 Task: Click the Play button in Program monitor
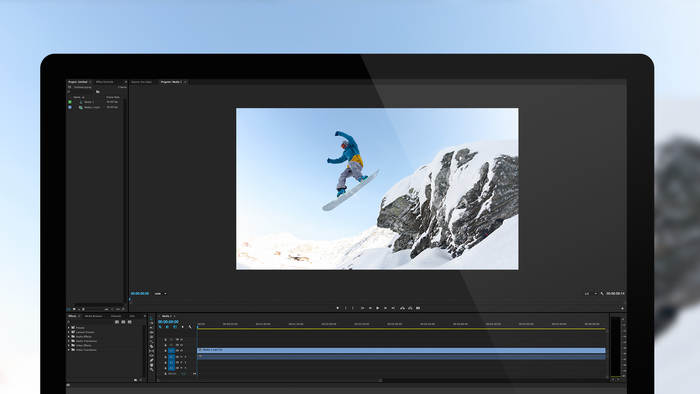coord(377,308)
